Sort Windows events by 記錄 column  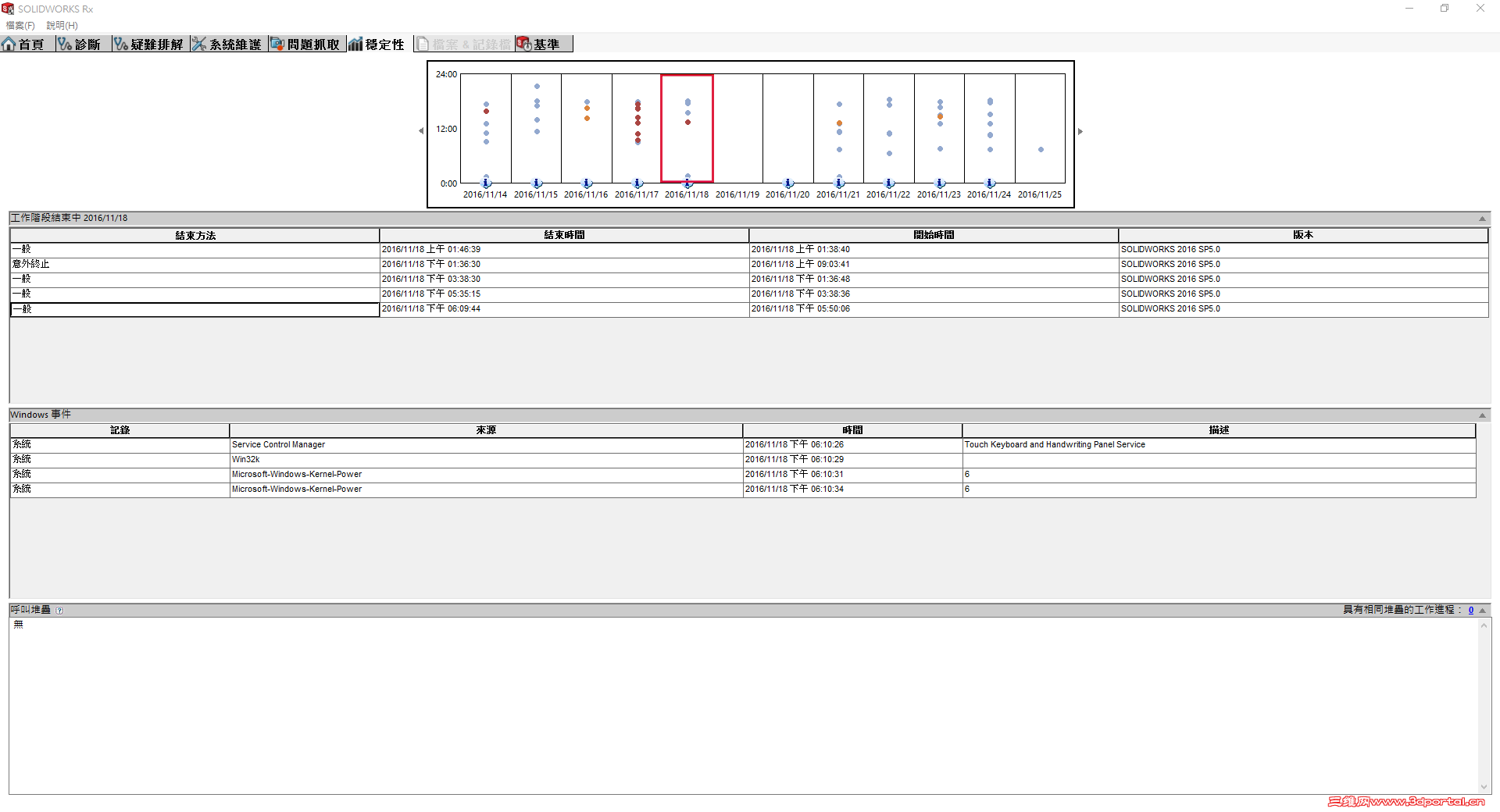[x=120, y=430]
